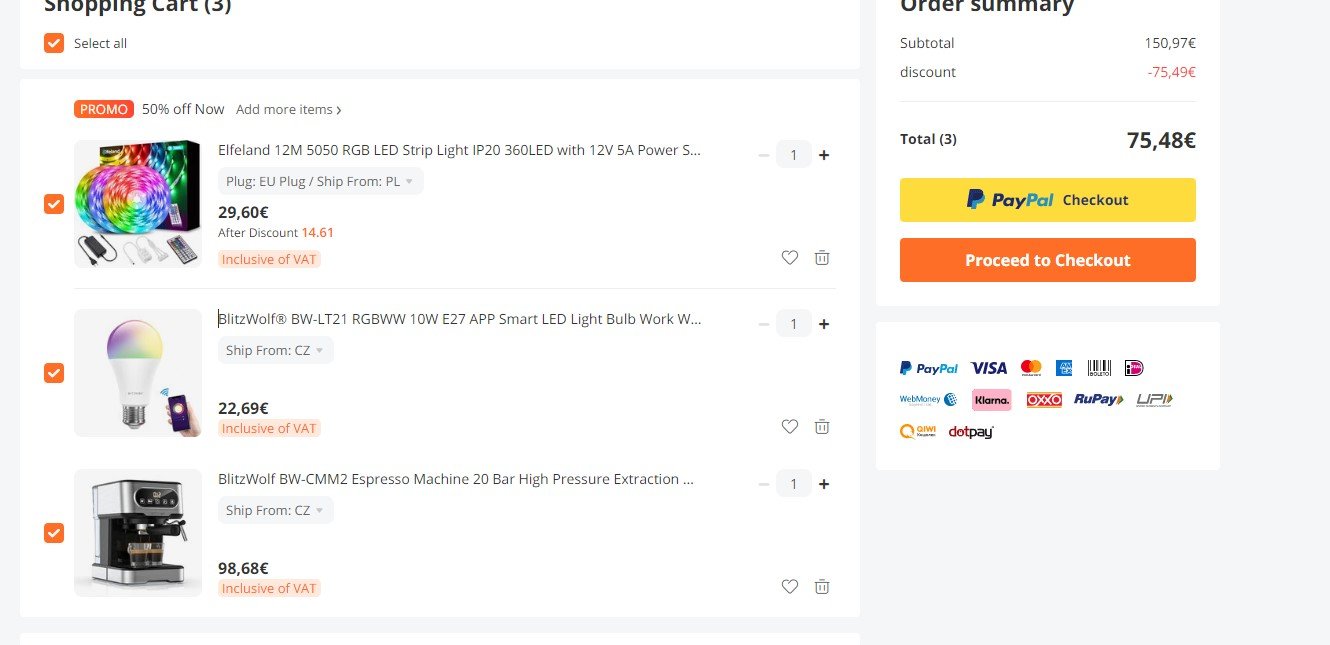Remove Smart LED Bulb via trash icon
Viewport: 1330px width, 645px height.
(x=822, y=426)
